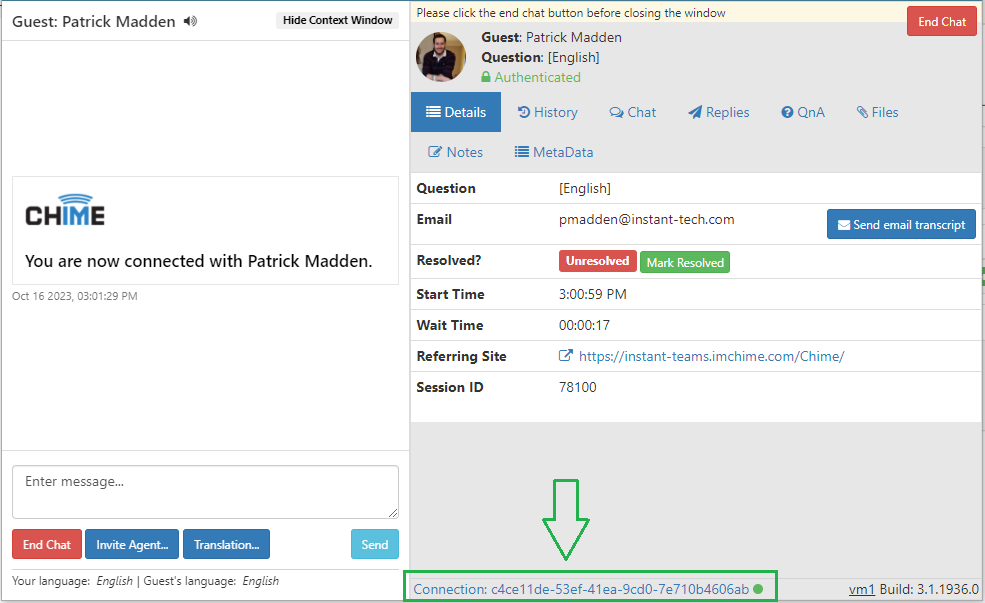This screenshot has height=603, width=985.
Task: Click the Enter message text field
Action: (205, 491)
